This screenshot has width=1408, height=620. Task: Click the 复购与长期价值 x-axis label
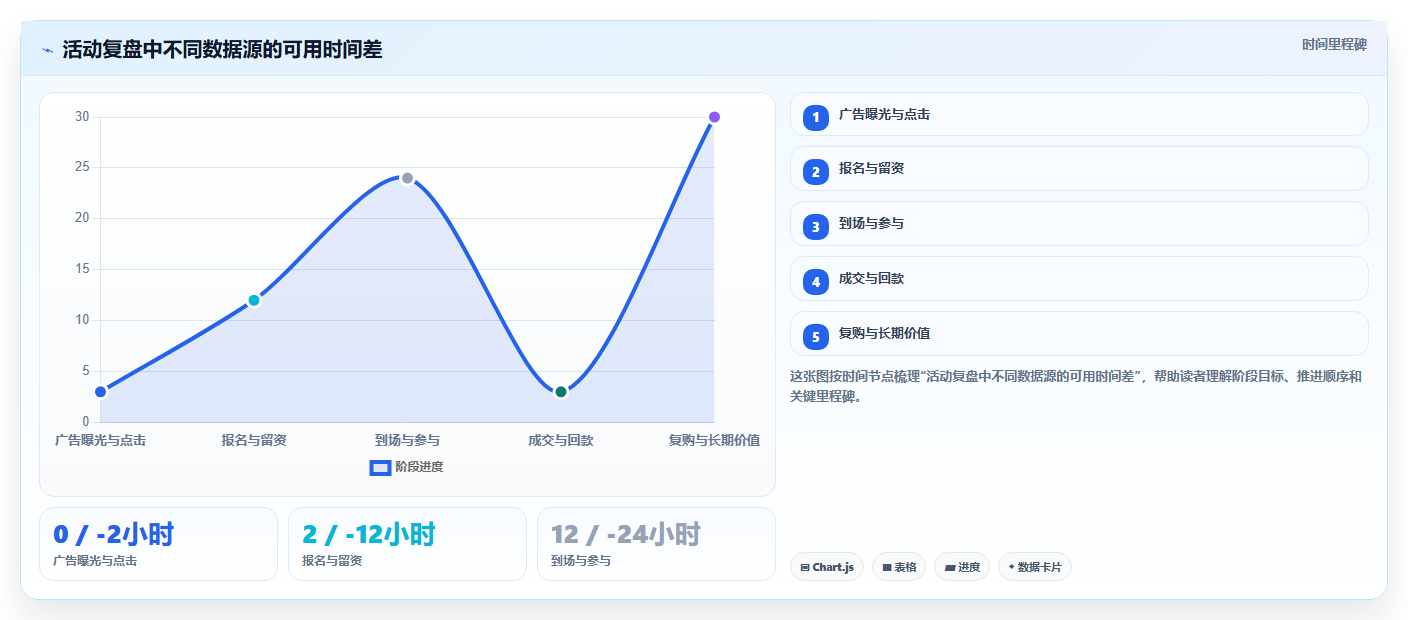(x=714, y=440)
